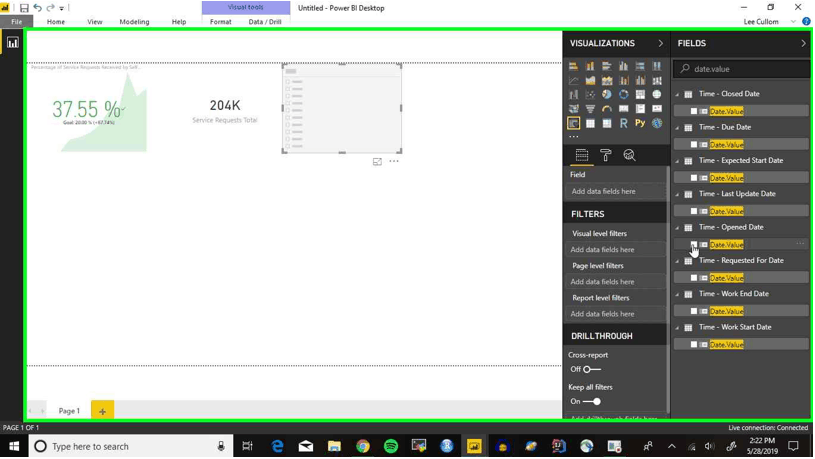This screenshot has width=815, height=459.
Task: Collapse the Fields pane with its chevron
Action: [803, 43]
